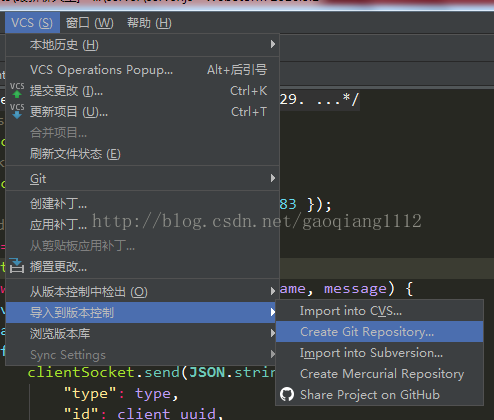Click the "id" key in code

click(x=81, y=414)
